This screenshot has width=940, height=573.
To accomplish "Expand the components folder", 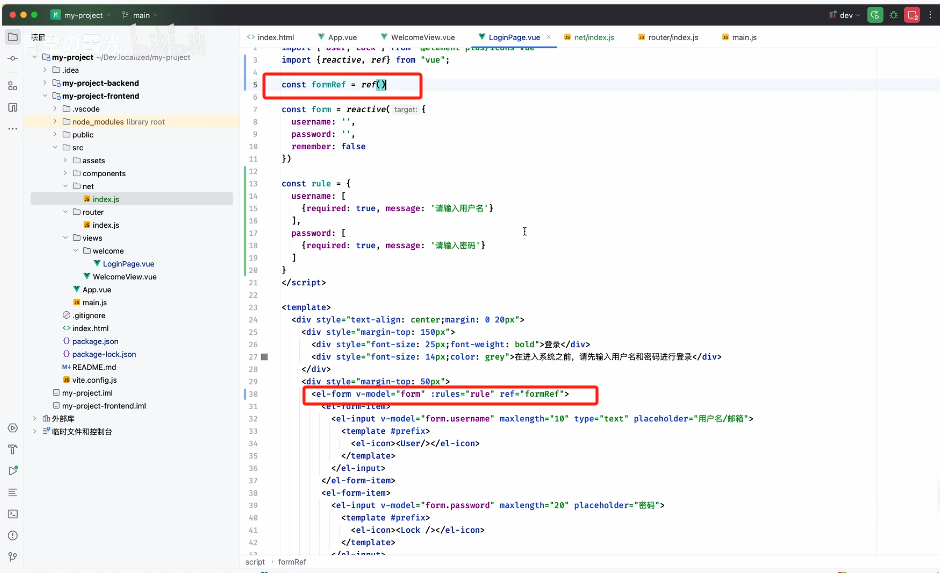I will (65, 173).
